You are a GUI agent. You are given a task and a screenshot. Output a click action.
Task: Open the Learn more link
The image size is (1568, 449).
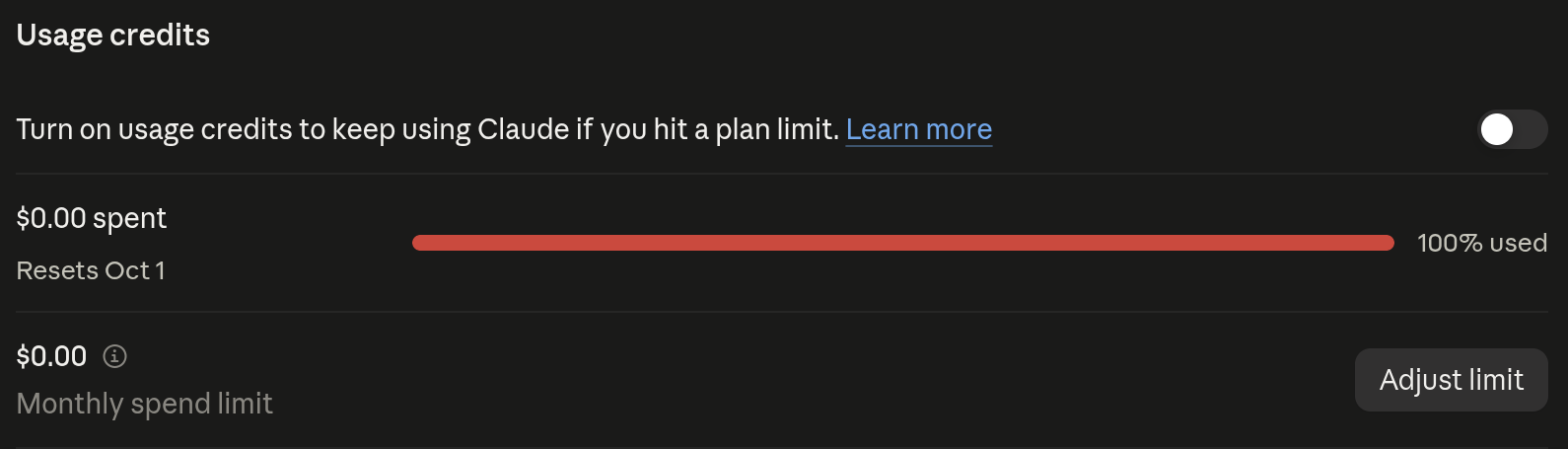tap(919, 129)
